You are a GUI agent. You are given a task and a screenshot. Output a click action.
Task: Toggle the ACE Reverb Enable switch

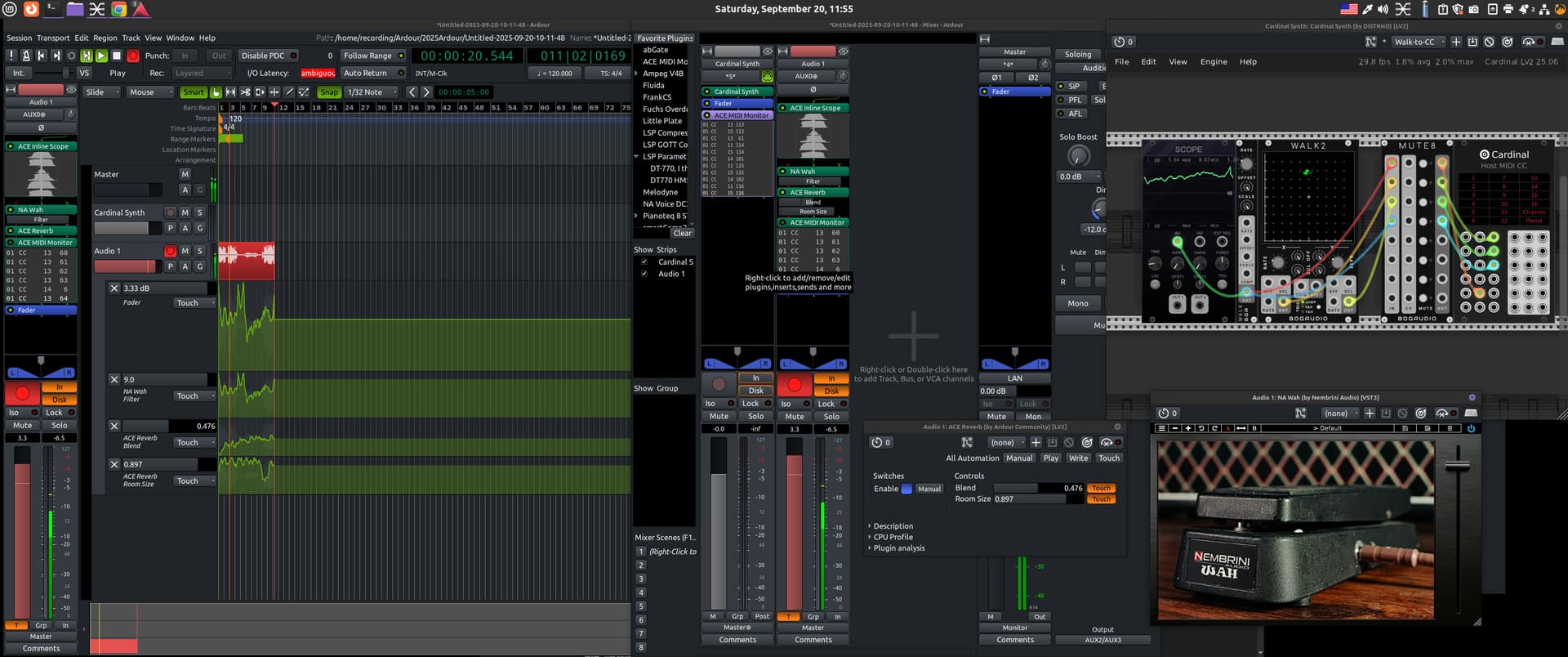coord(906,489)
